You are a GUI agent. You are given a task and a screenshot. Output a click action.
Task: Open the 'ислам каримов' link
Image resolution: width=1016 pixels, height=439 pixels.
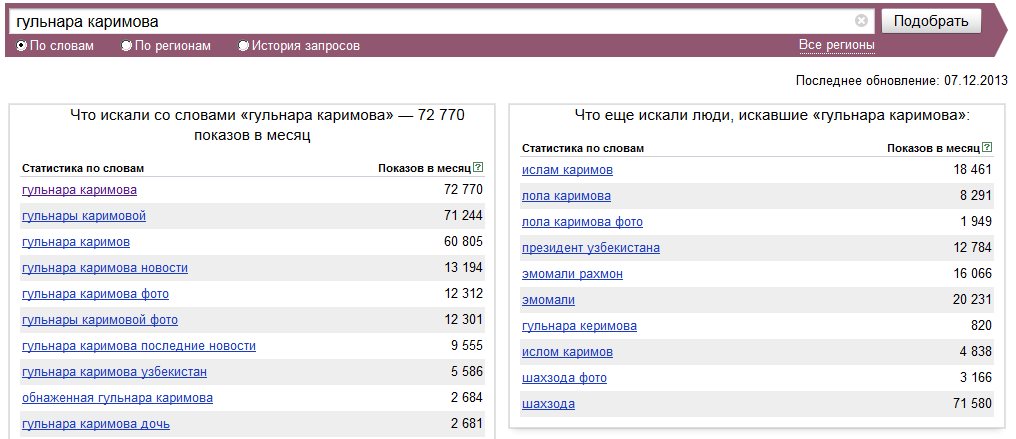[568, 170]
